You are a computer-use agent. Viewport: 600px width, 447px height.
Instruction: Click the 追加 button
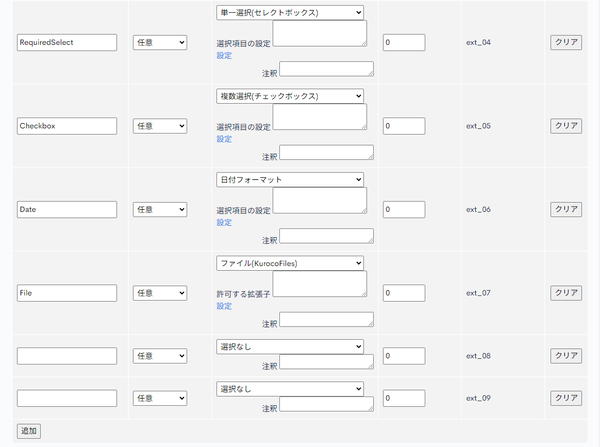click(29, 431)
